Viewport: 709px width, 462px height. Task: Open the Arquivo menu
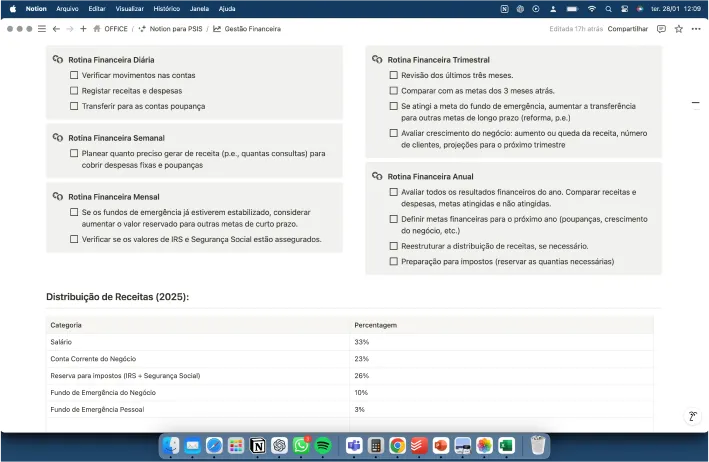(x=67, y=9)
